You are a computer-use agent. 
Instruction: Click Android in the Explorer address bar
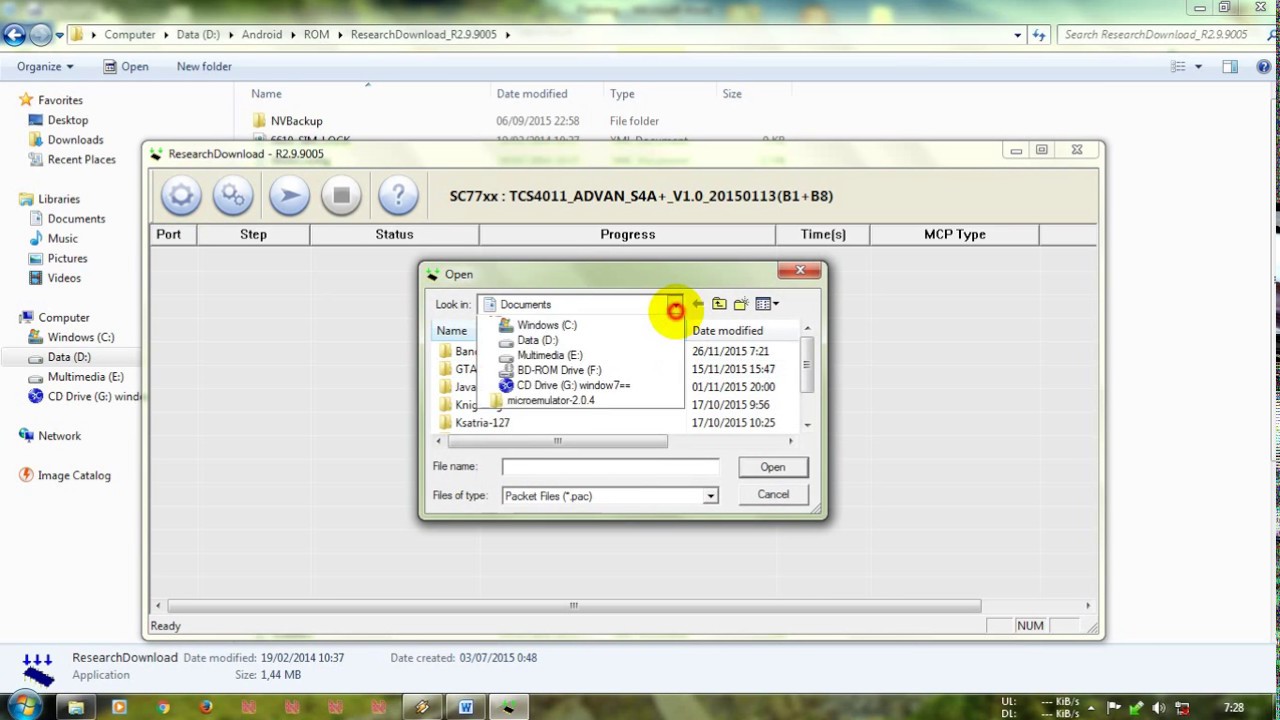(262, 34)
